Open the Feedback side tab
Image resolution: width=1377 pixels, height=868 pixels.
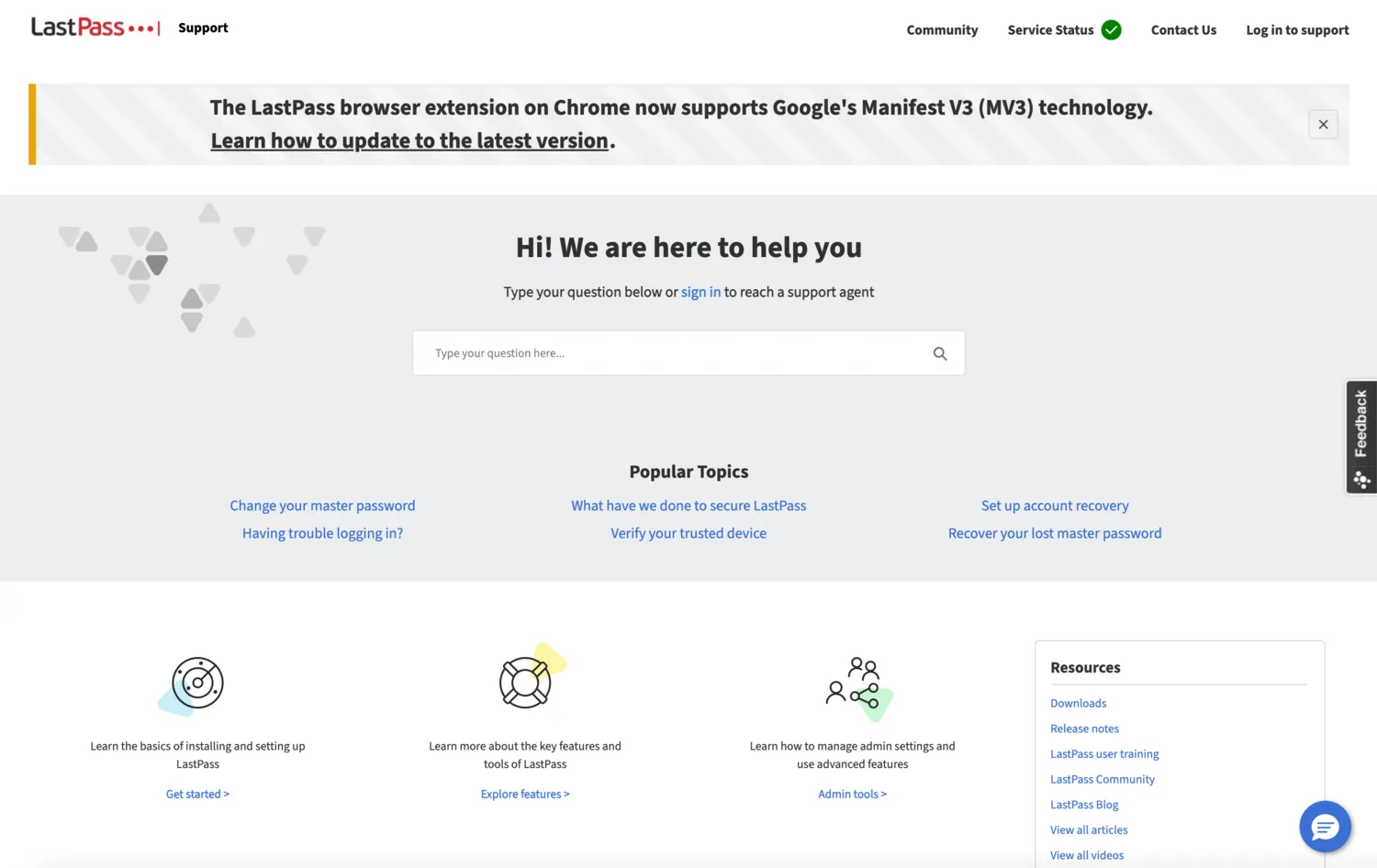tap(1361, 437)
